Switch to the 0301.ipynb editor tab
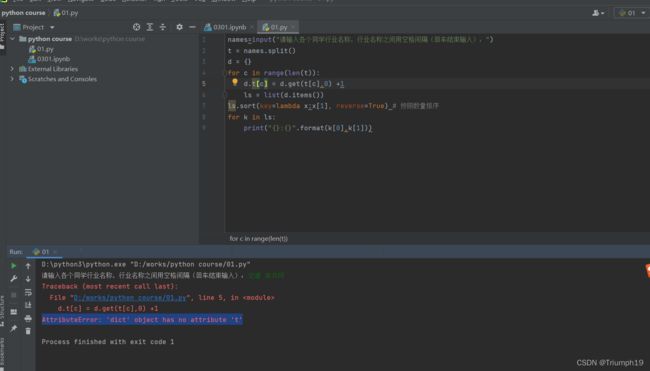 point(226,27)
